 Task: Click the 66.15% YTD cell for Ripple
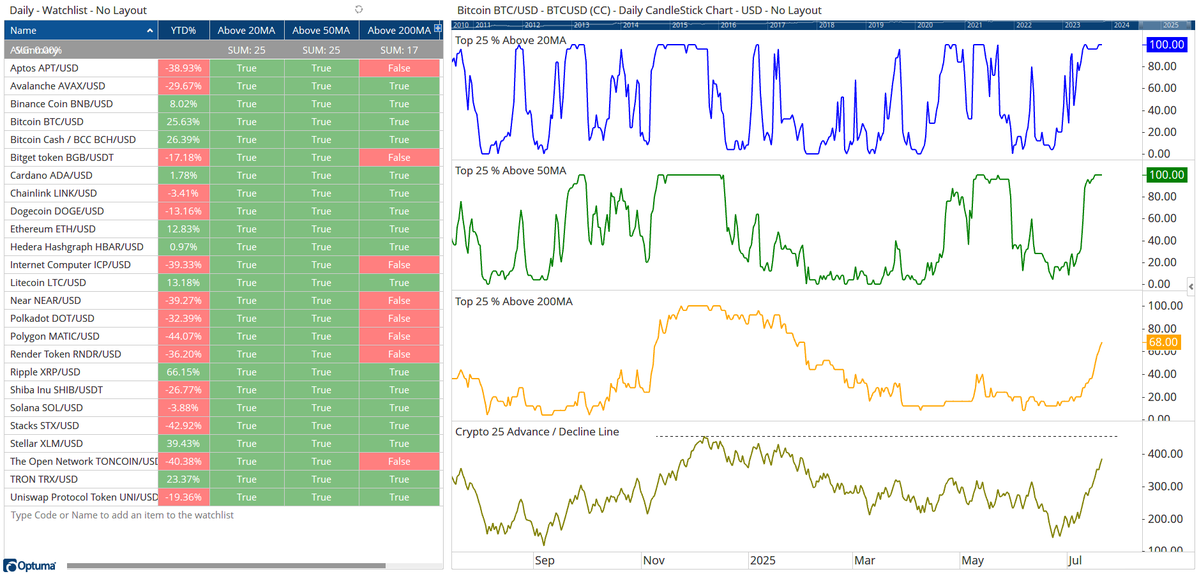point(183,371)
